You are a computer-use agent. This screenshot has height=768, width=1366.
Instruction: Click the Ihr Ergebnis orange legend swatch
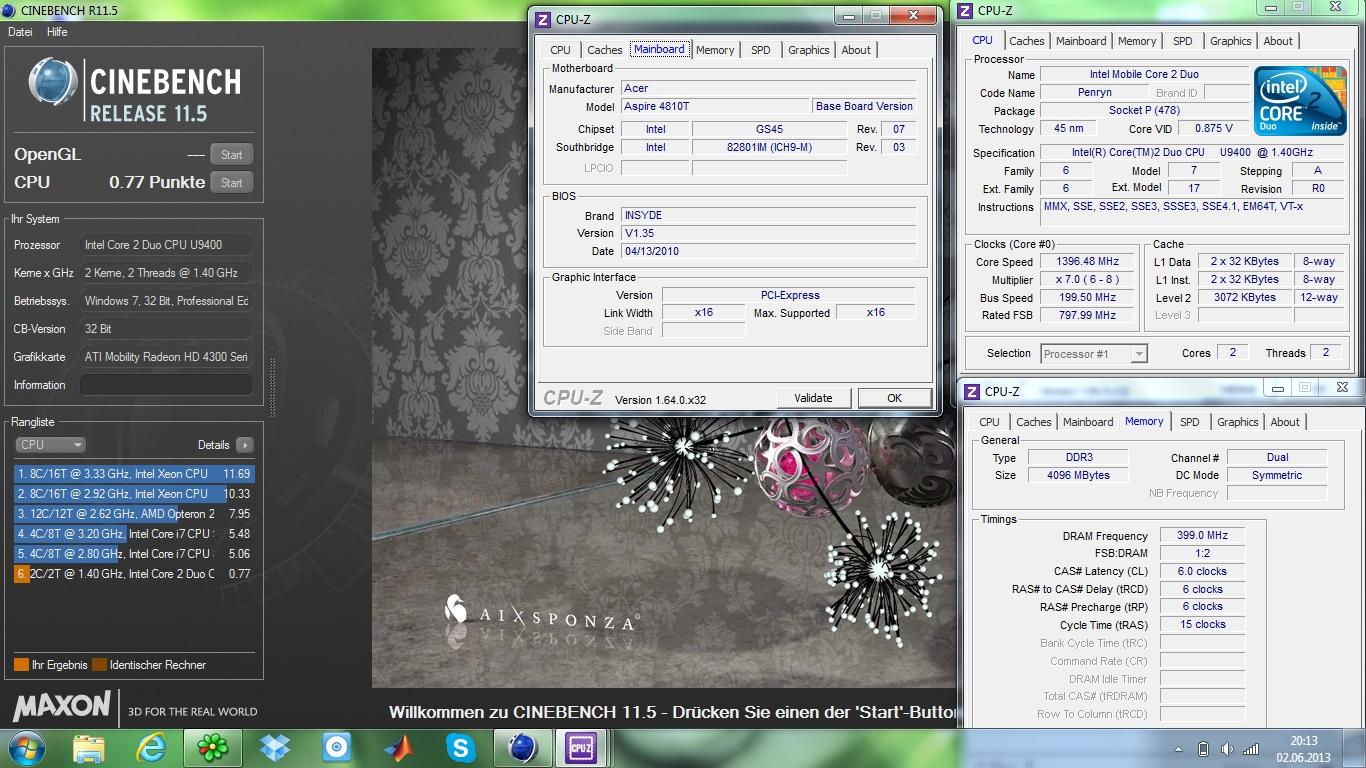21,665
